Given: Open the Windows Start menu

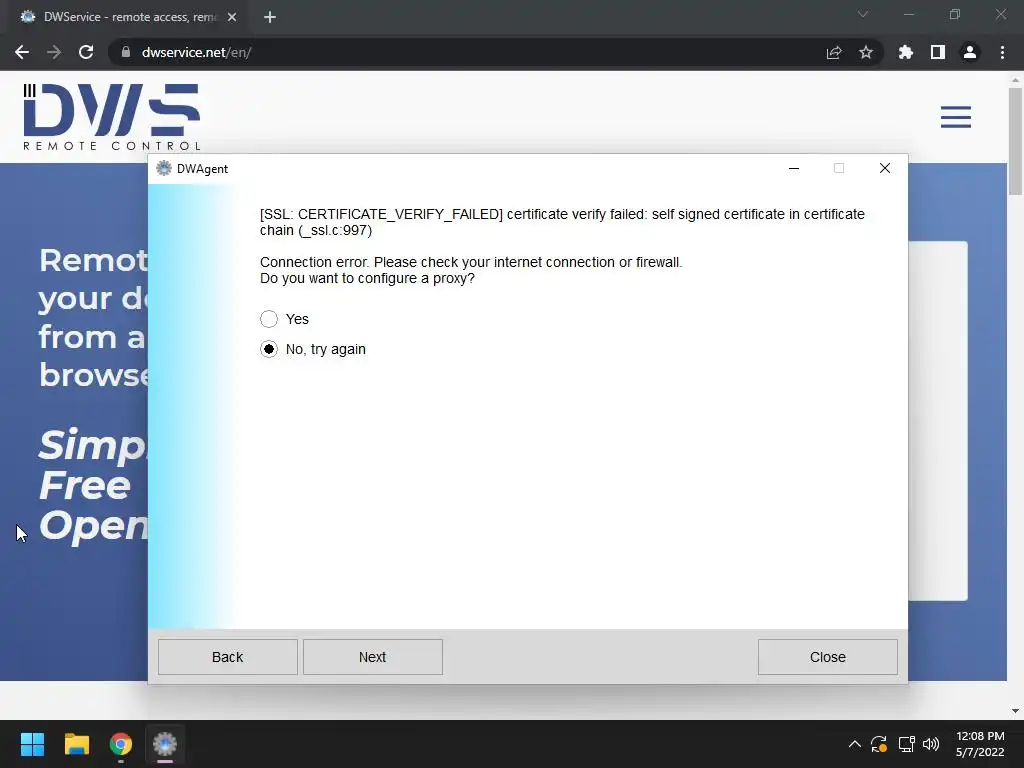Looking at the screenshot, I should pos(32,744).
